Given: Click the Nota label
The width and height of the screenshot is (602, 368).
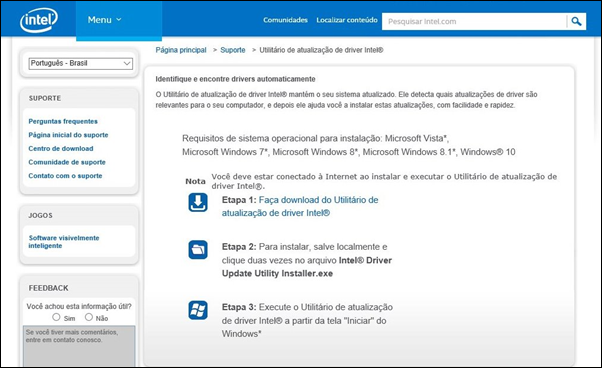Looking at the screenshot, I should point(195,181).
